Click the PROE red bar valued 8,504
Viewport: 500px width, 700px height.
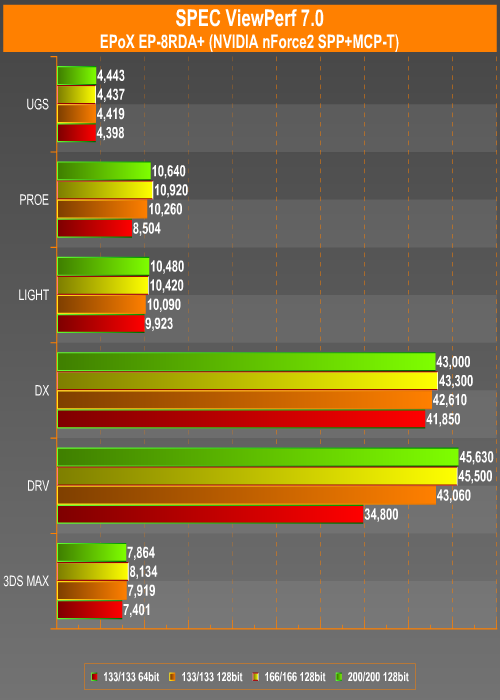[x=95, y=229]
